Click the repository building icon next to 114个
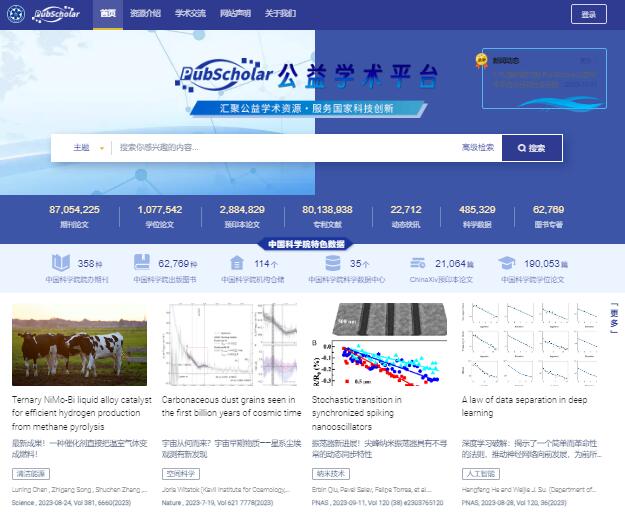 tap(237, 263)
